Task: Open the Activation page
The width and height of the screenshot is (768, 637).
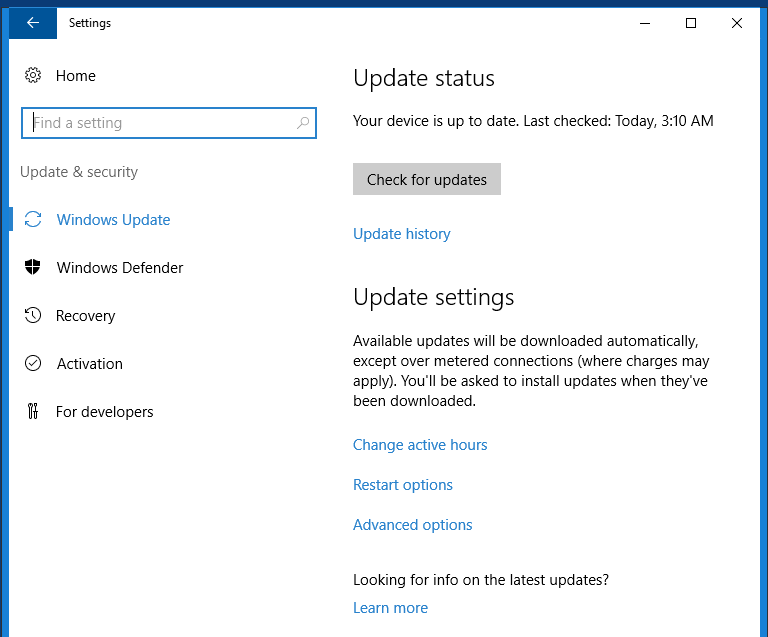Action: pos(90,364)
